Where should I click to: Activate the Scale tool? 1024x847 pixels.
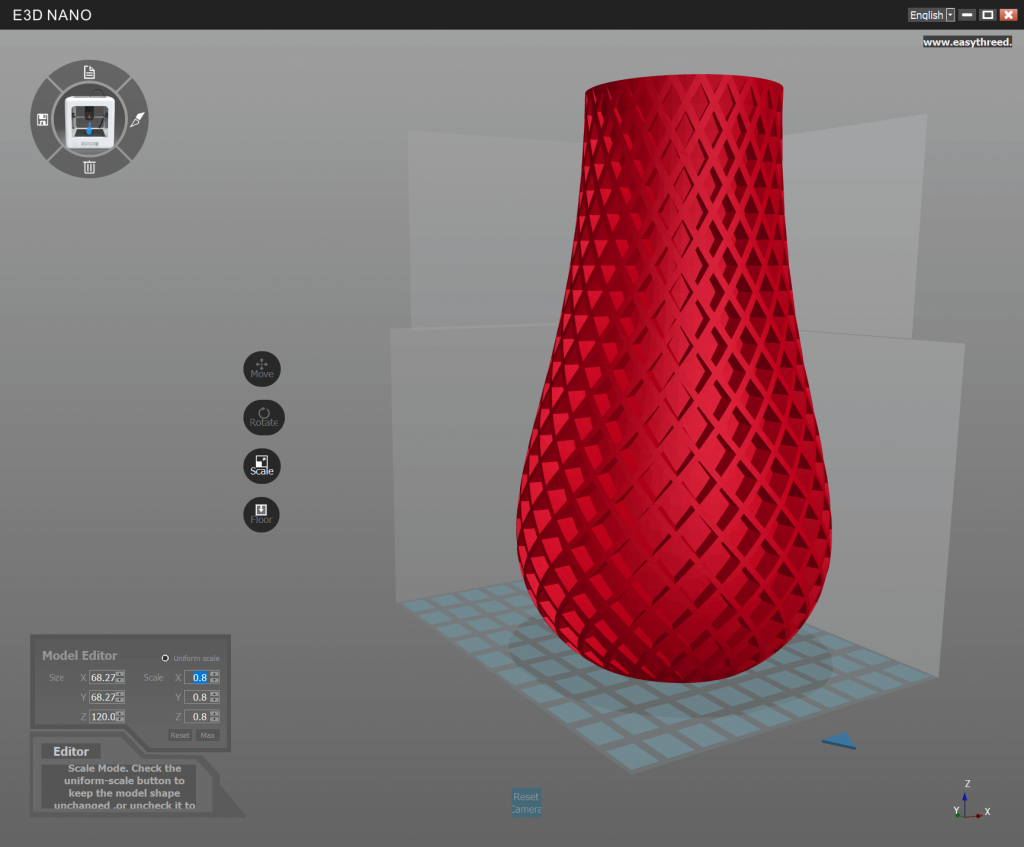261,465
